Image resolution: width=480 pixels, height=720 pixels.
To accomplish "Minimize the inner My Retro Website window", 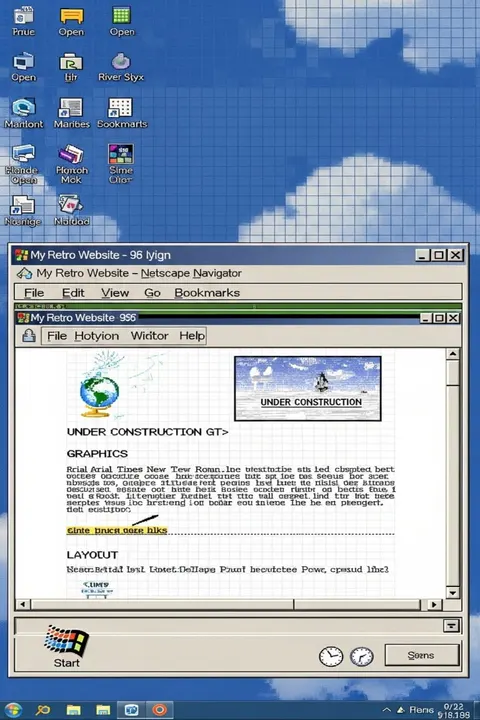I will [x=426, y=318].
